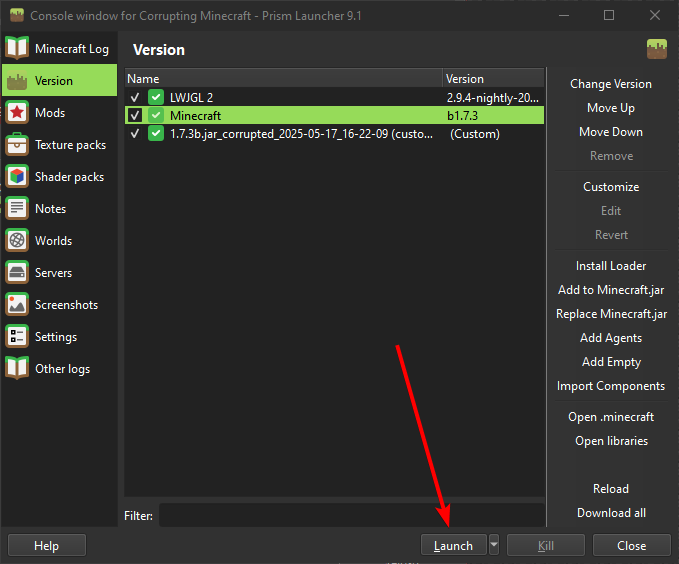Switch to the Settings tab

59,337
